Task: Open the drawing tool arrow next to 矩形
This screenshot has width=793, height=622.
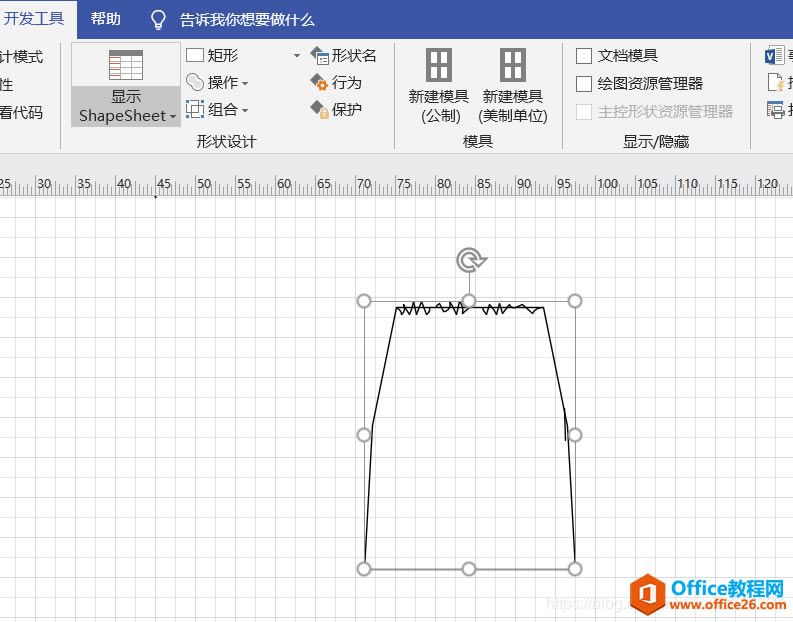Action: point(297,55)
